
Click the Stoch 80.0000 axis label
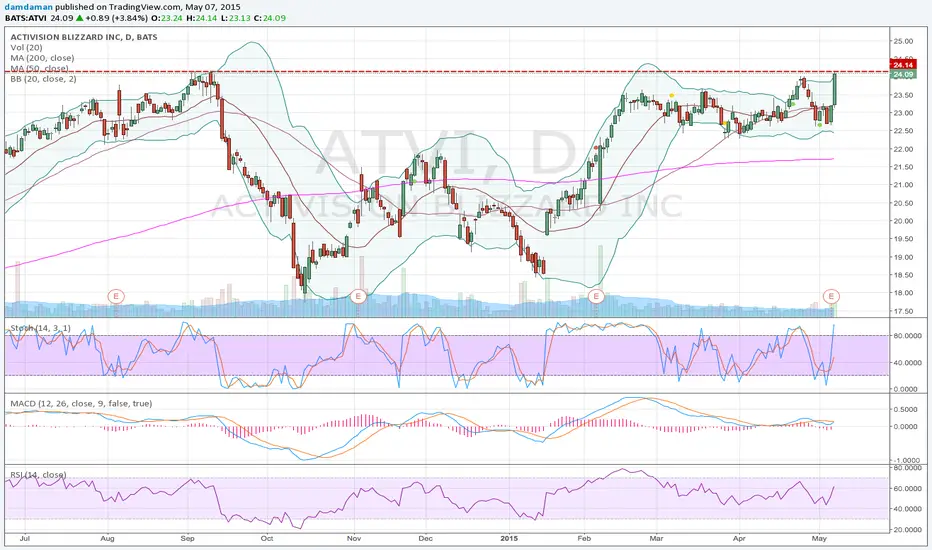907,336
